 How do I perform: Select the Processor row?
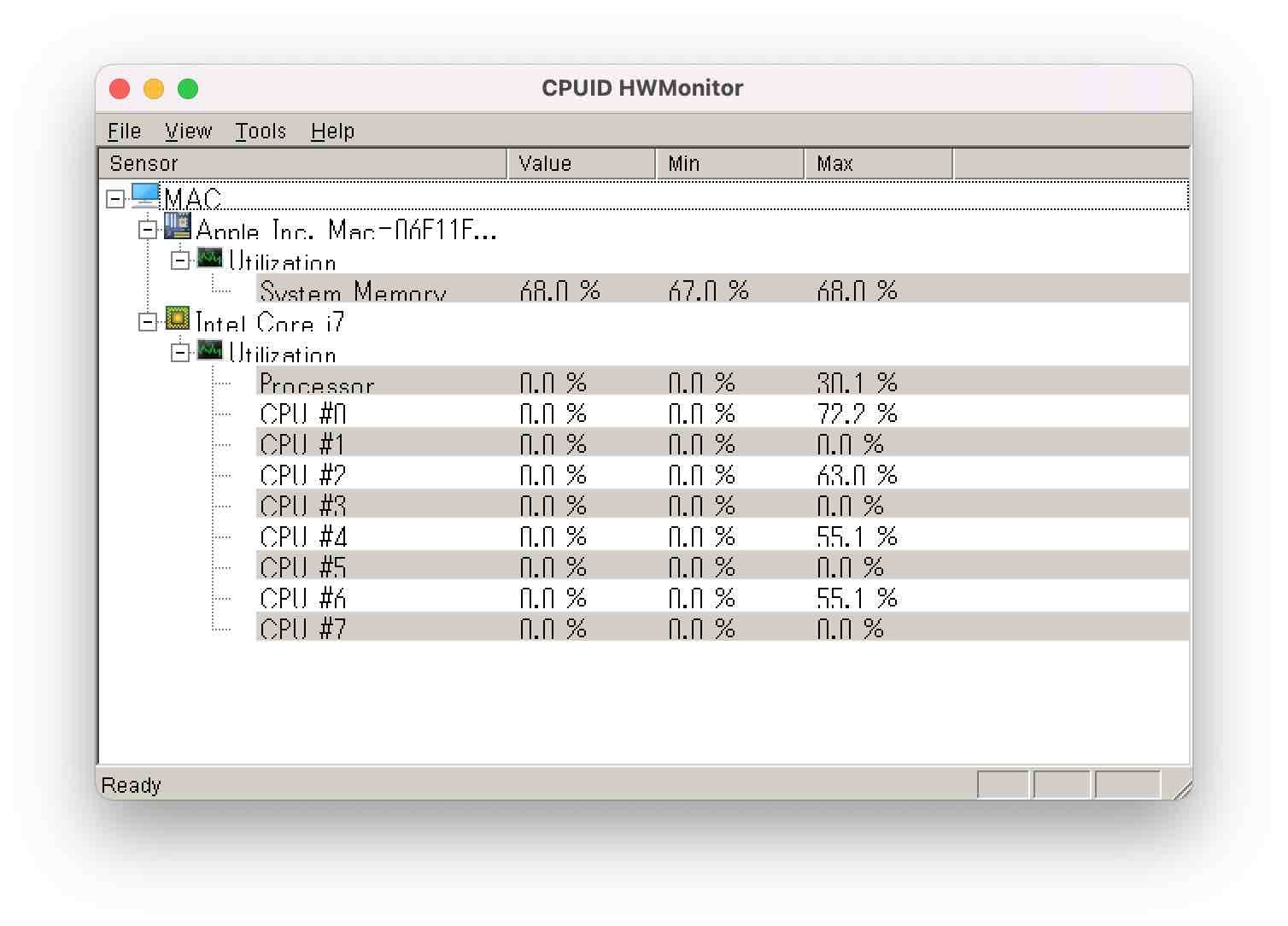(x=723, y=381)
